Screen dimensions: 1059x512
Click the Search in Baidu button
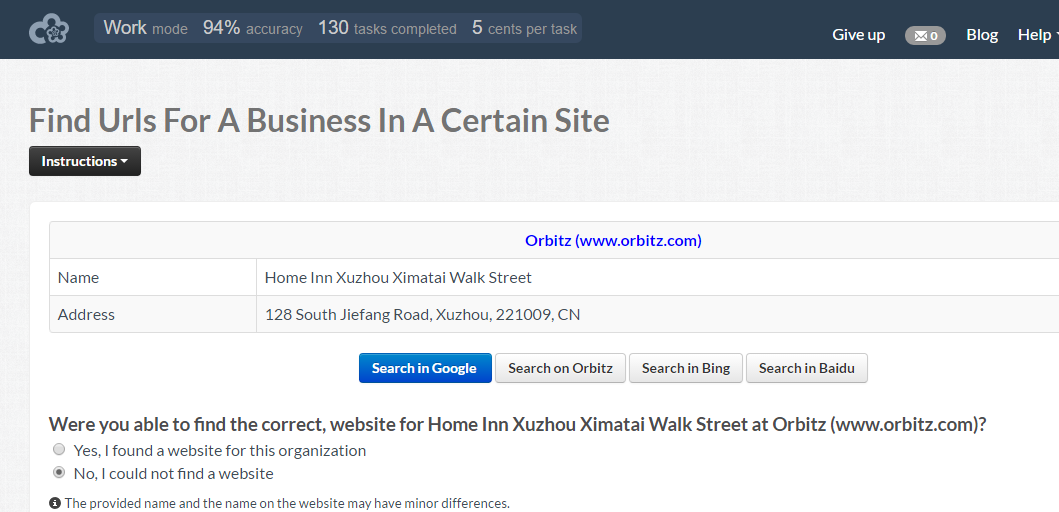806,368
